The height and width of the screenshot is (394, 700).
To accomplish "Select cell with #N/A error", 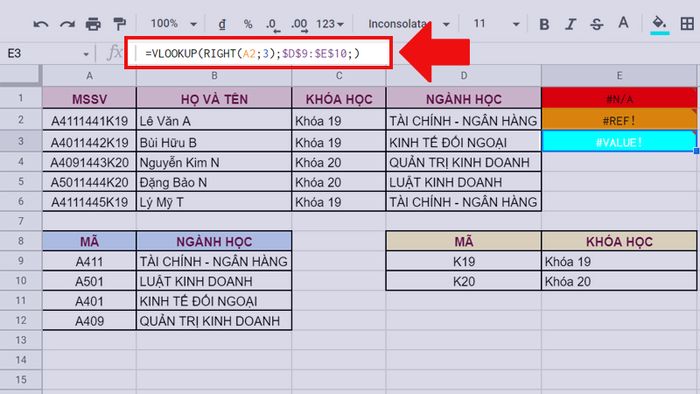I will [x=619, y=99].
